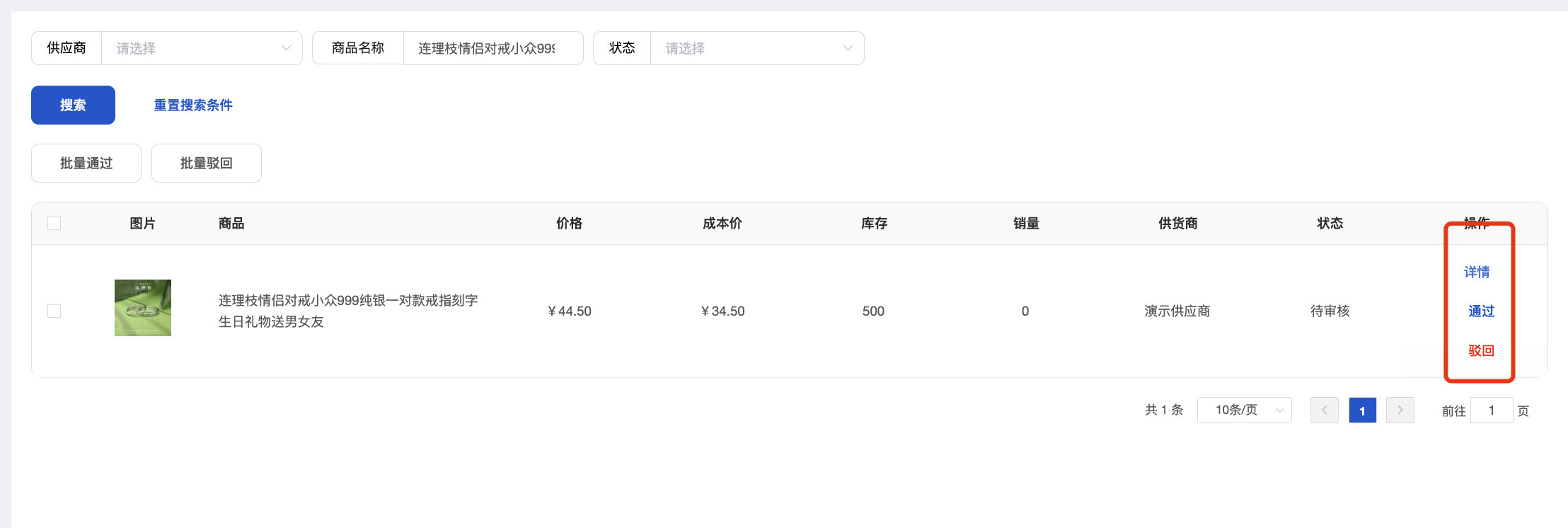Click the 库存 column header
The image size is (1568, 528).
874,224
